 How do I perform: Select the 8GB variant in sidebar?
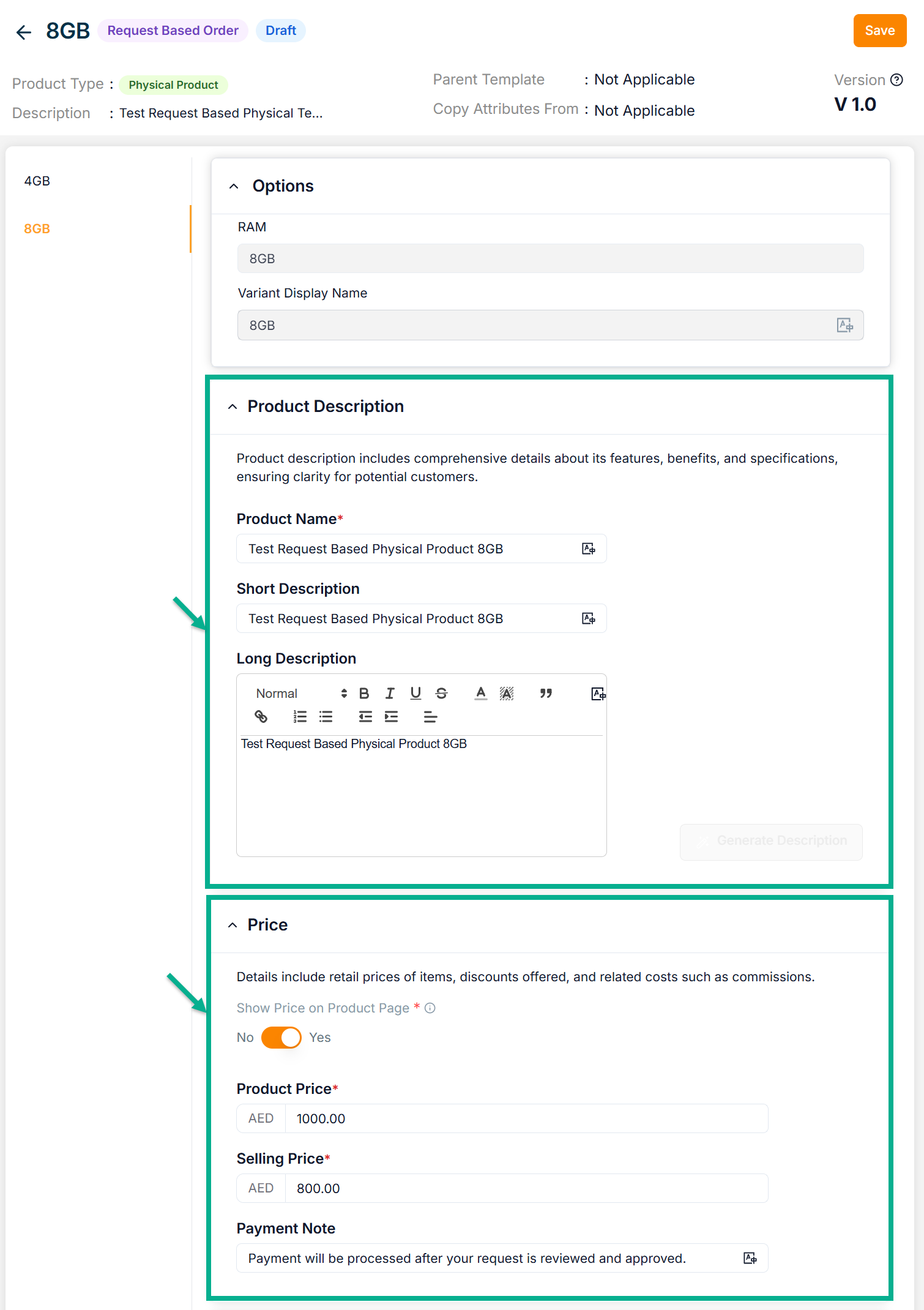(x=37, y=229)
